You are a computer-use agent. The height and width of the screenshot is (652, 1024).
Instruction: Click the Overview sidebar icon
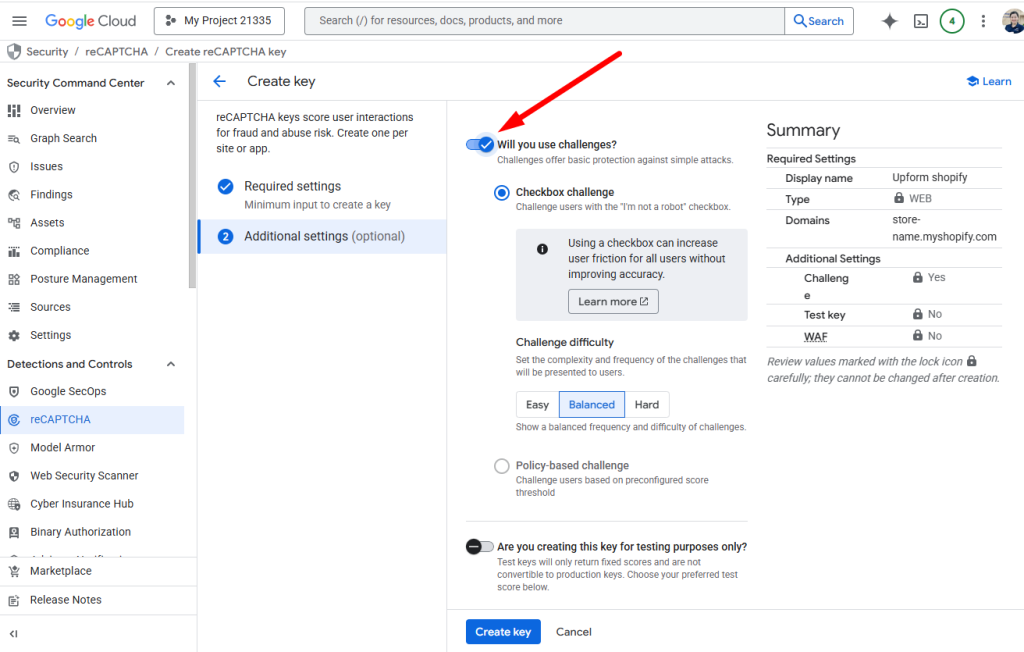pyautogui.click(x=14, y=110)
